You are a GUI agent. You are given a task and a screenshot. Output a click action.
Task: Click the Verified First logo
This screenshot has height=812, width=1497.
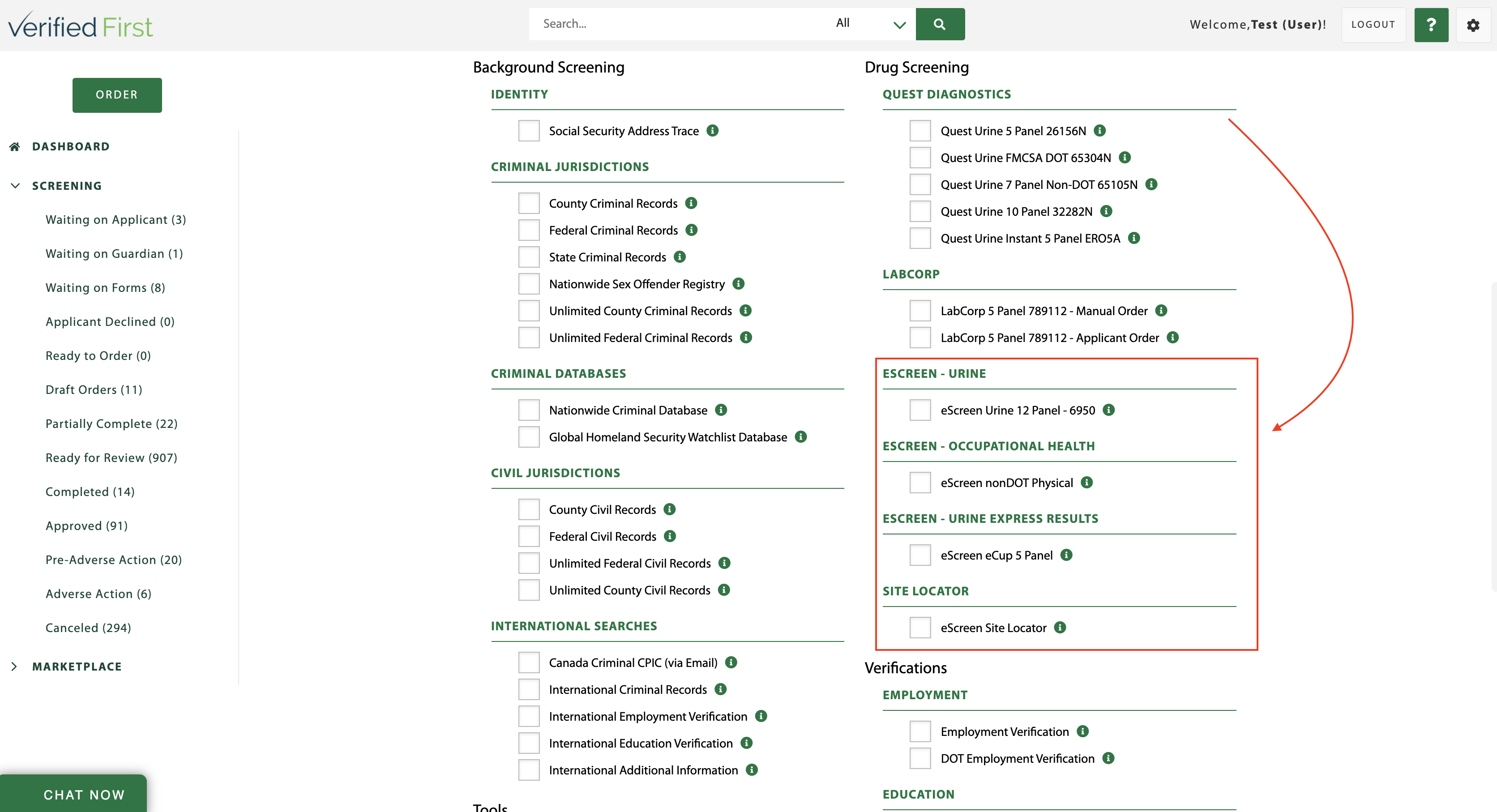[80, 26]
